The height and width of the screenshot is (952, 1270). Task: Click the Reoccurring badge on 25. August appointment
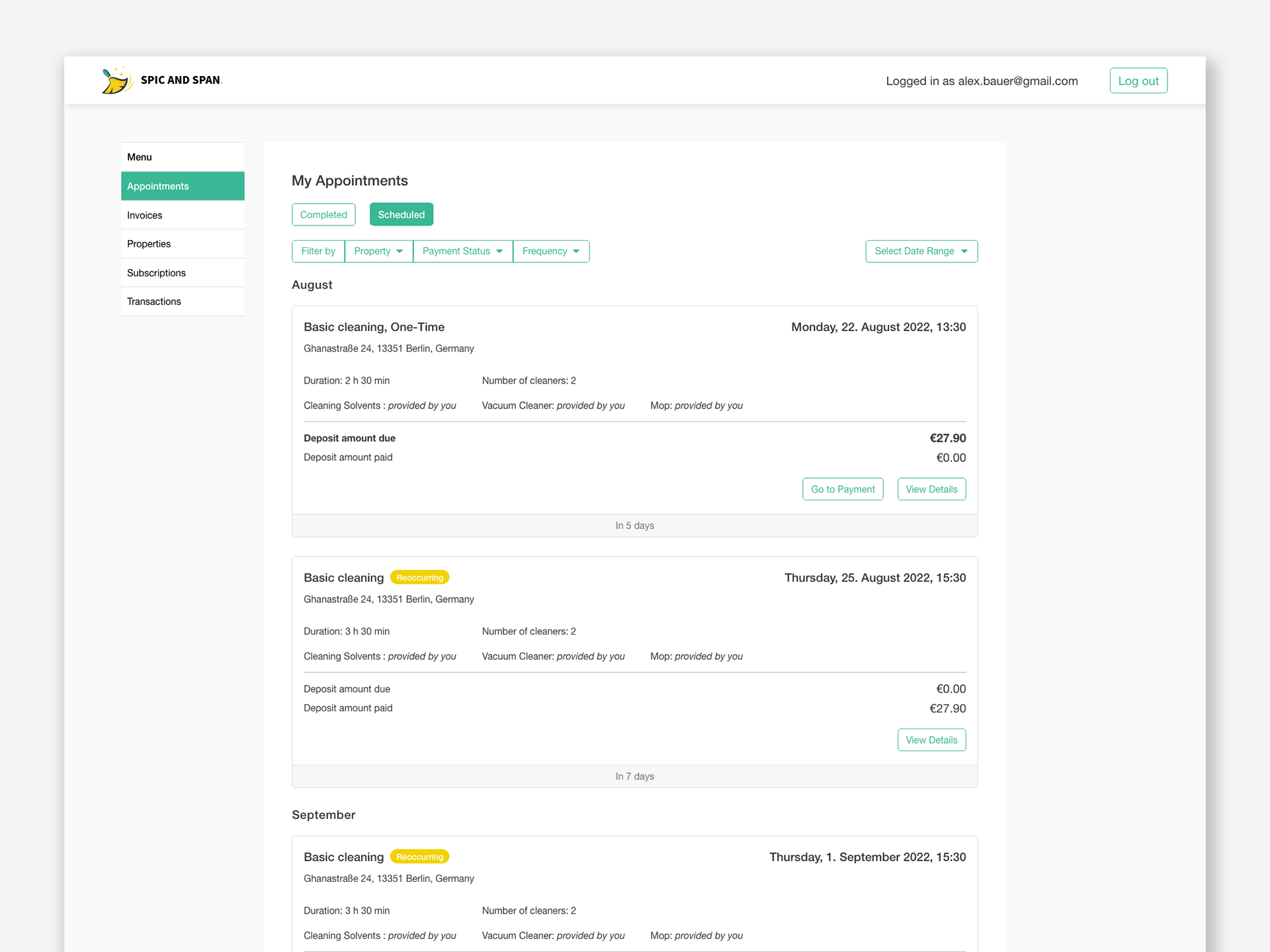pos(419,578)
